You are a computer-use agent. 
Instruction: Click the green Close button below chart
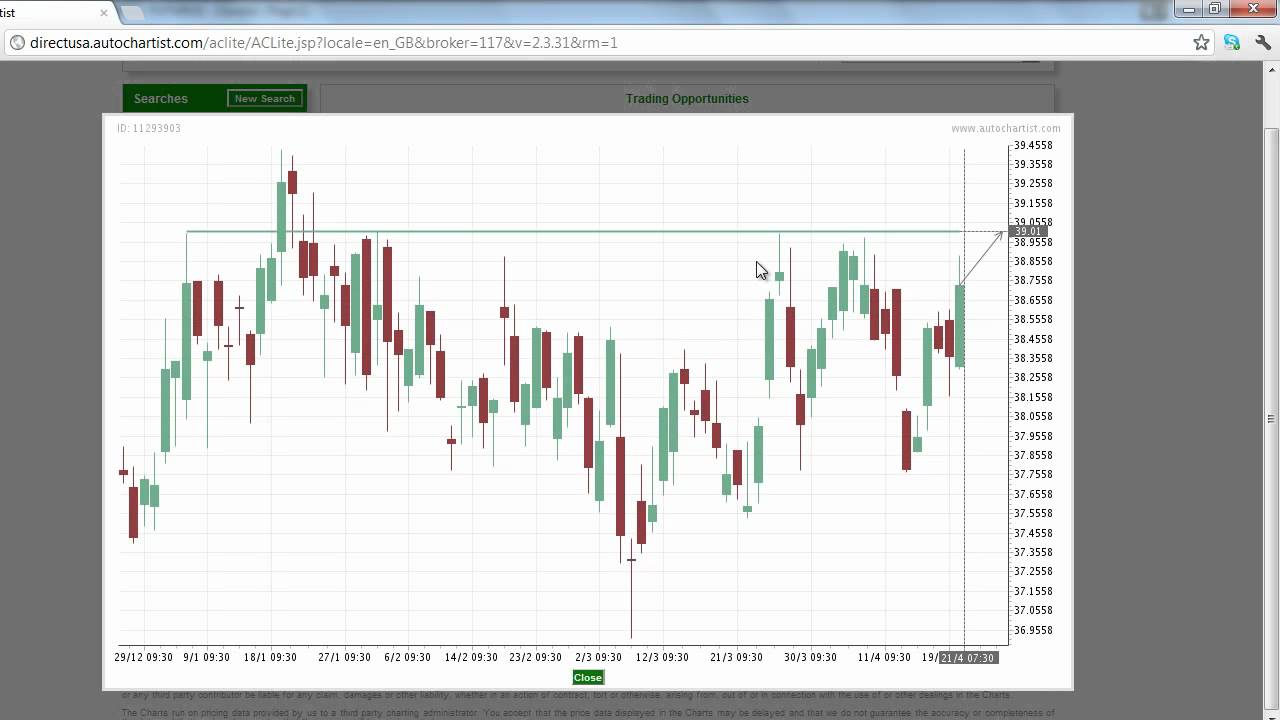click(588, 677)
